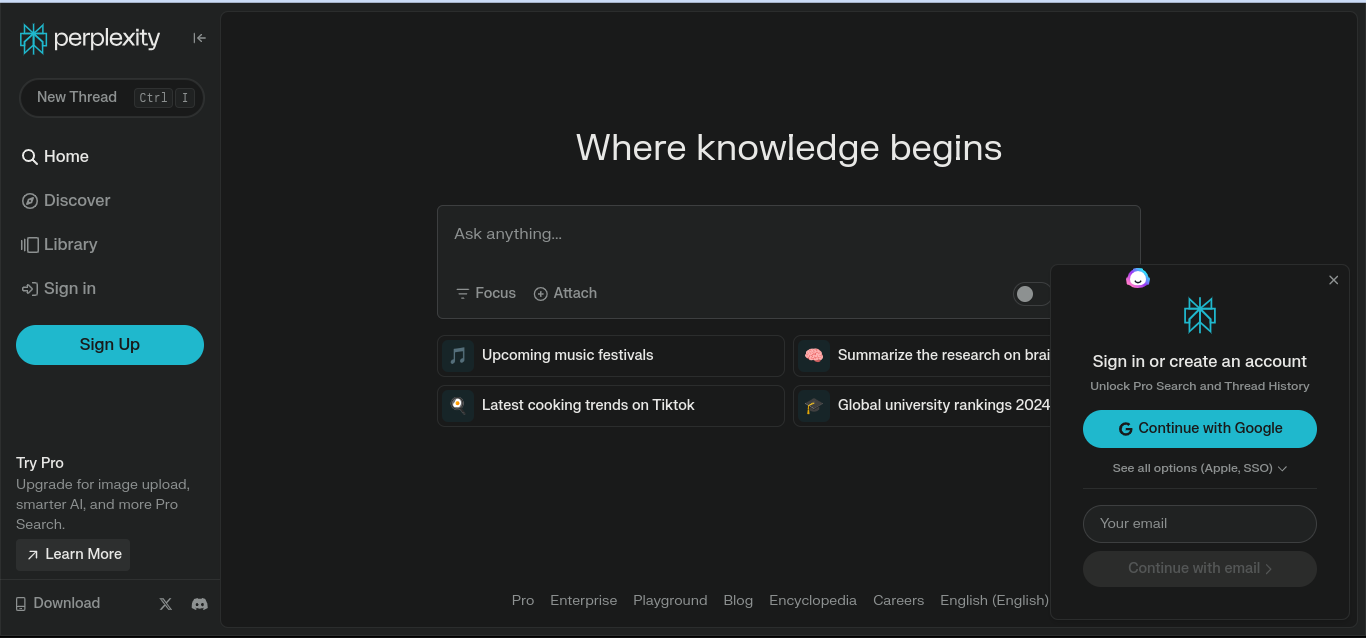1366x638 pixels.
Task: Continue with Google sign-in
Action: (1200, 428)
